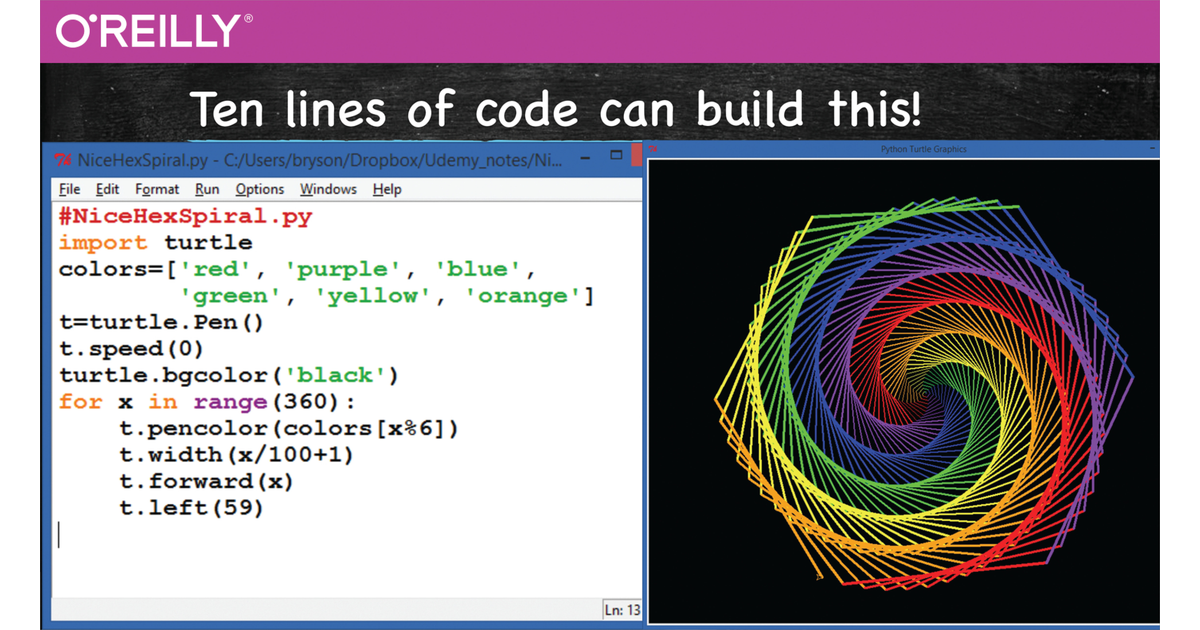Maximize the NiceHexSpiral.py editor window
This screenshot has width=1200, height=630.
[x=614, y=156]
